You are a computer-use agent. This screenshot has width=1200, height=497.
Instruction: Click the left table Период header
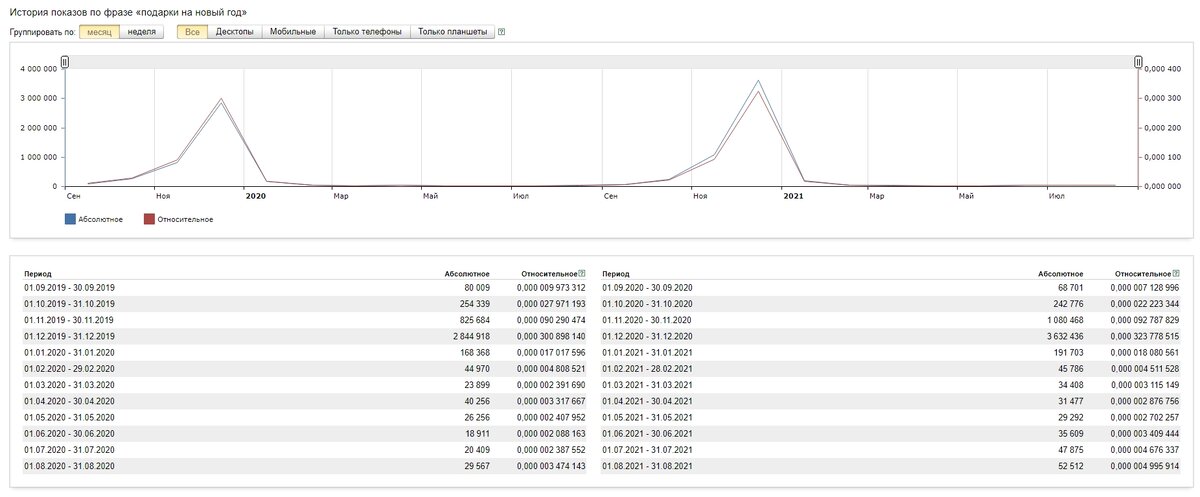[38, 273]
